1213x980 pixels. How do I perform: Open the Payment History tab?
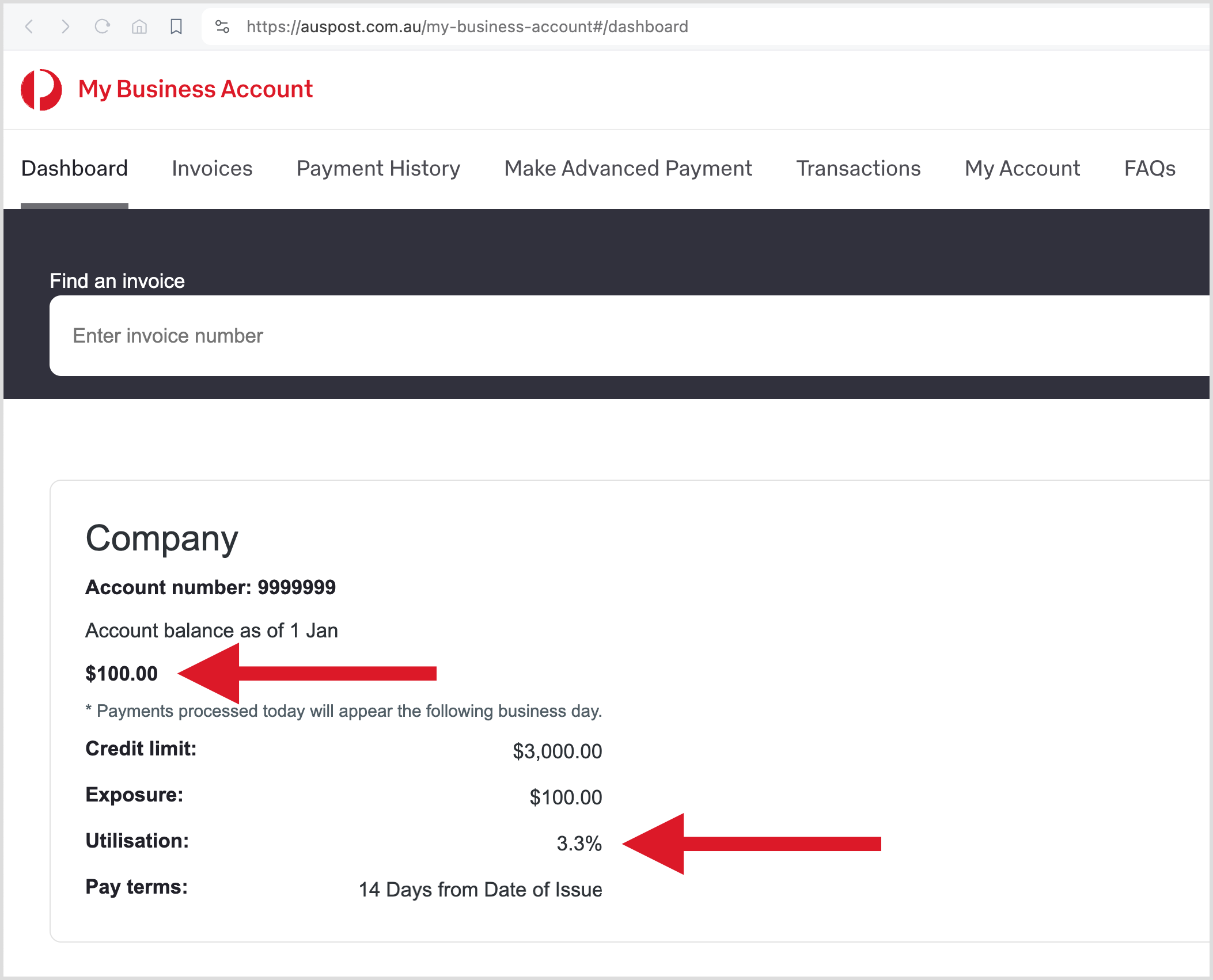tap(378, 168)
